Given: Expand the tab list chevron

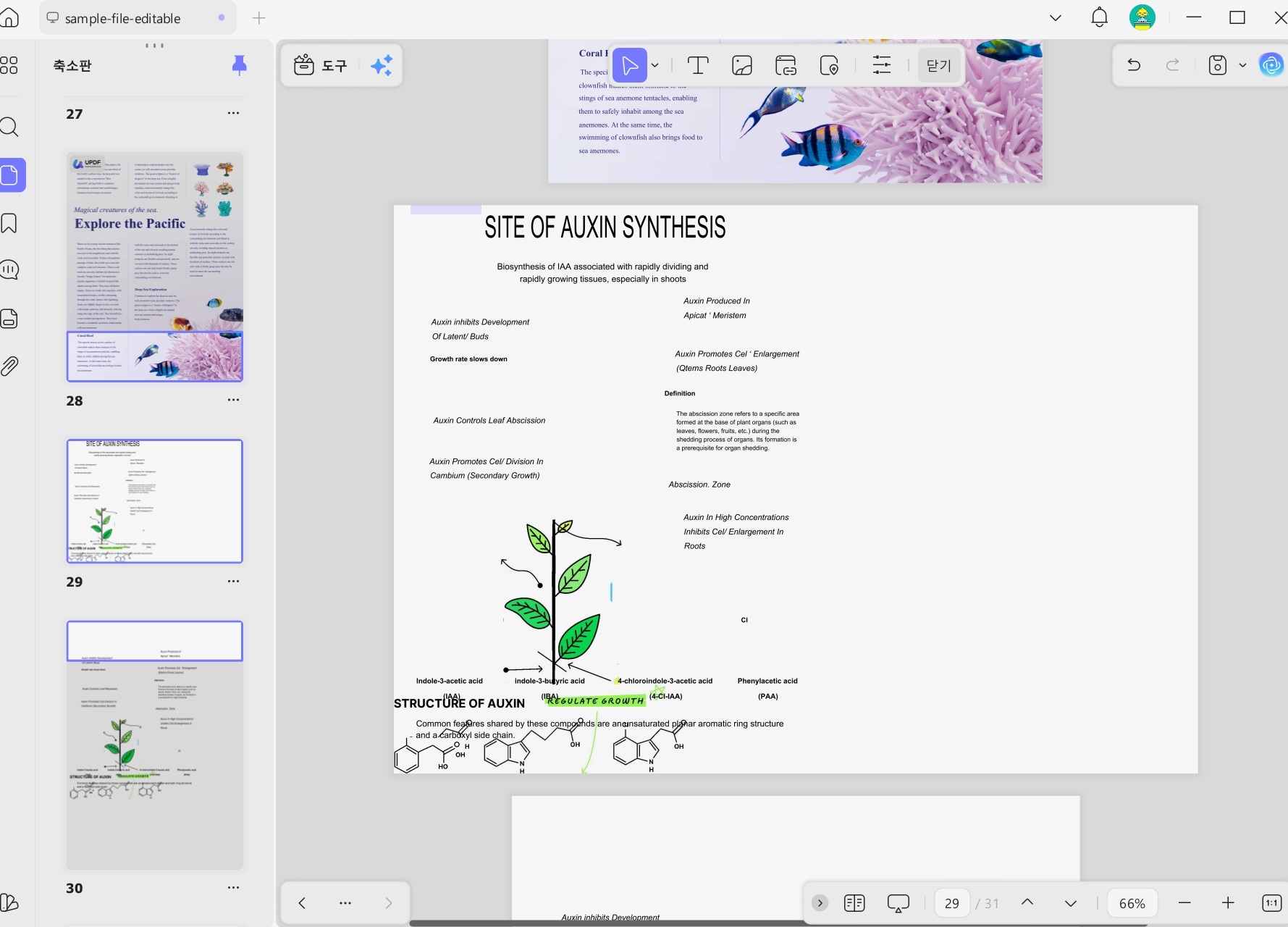Looking at the screenshot, I should coord(1056,18).
